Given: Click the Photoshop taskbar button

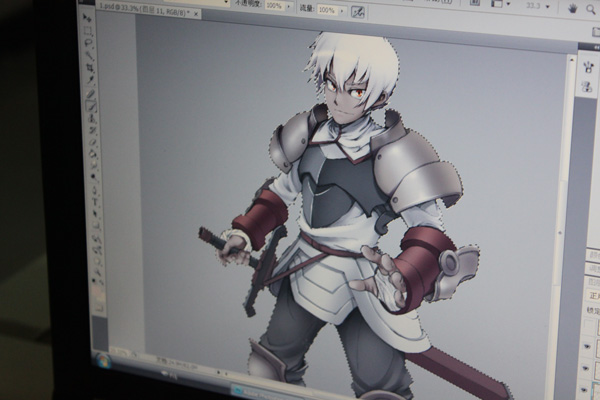Looking at the screenshot, I should [x=268, y=391].
